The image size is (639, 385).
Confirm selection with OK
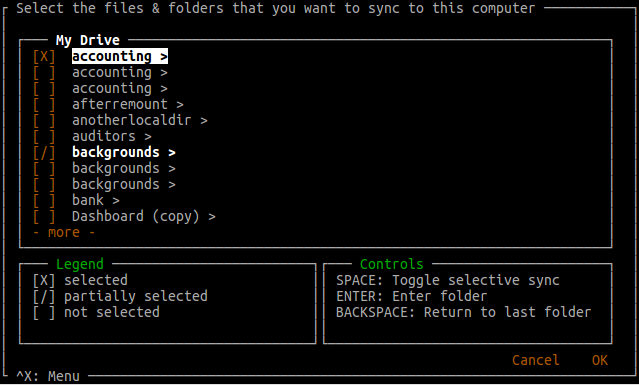click(600, 360)
